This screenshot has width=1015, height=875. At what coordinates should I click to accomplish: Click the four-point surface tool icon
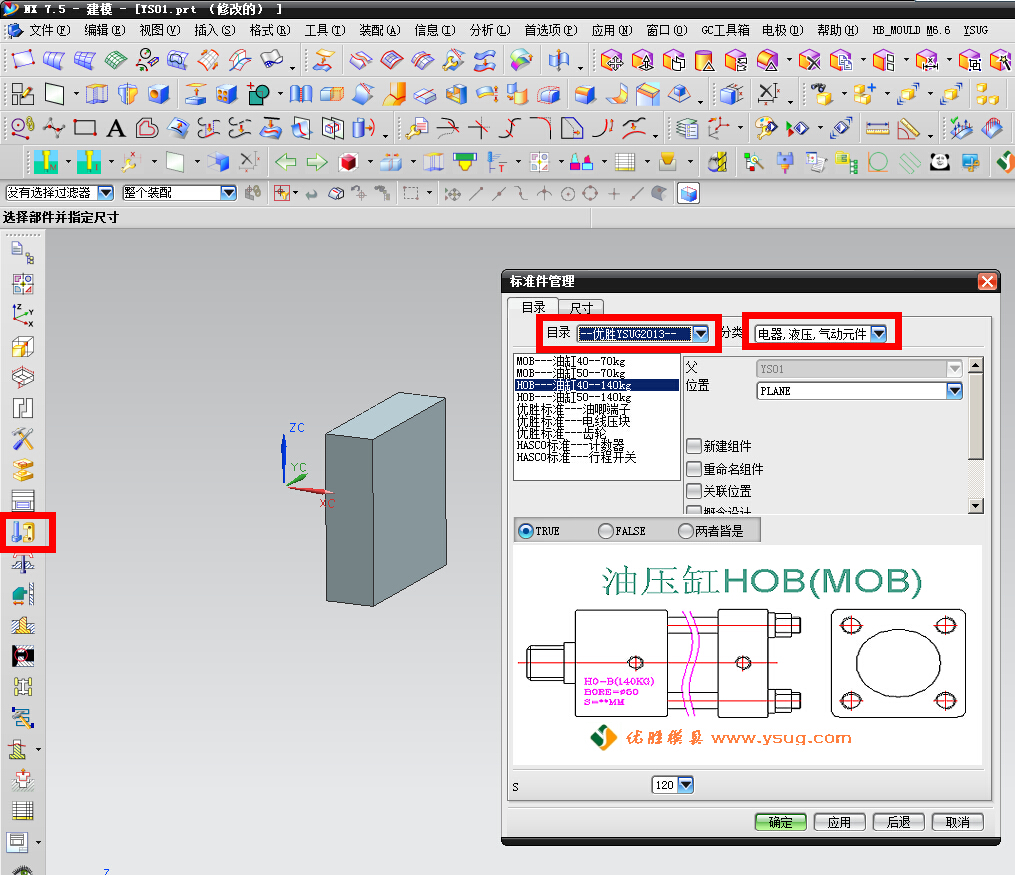pos(23,60)
